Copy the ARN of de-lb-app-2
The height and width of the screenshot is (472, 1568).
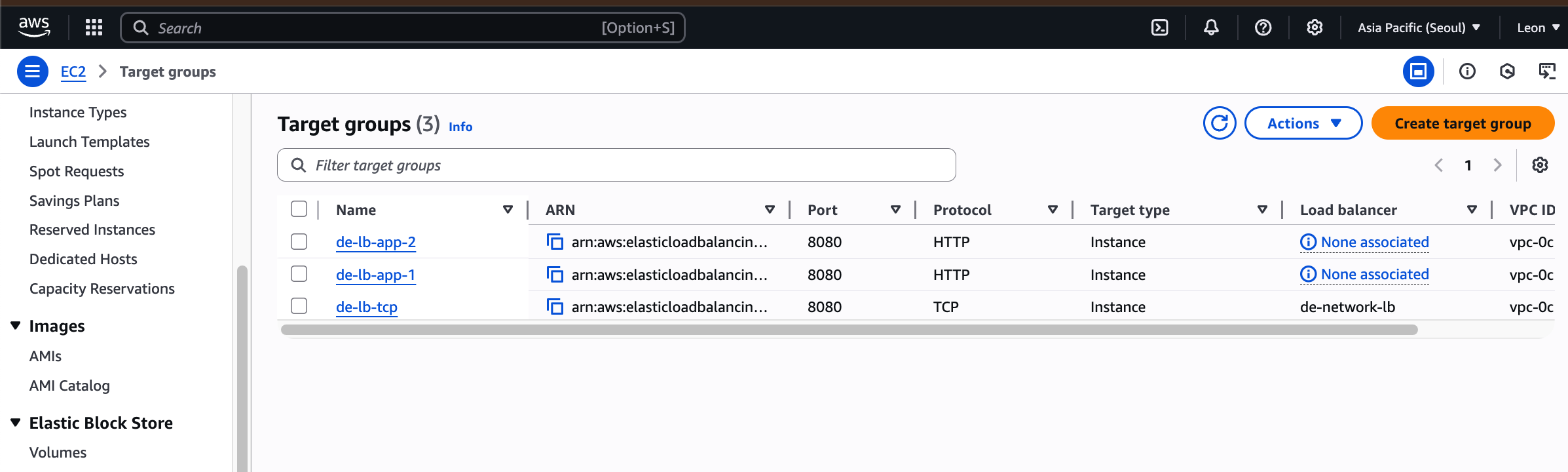click(x=555, y=242)
